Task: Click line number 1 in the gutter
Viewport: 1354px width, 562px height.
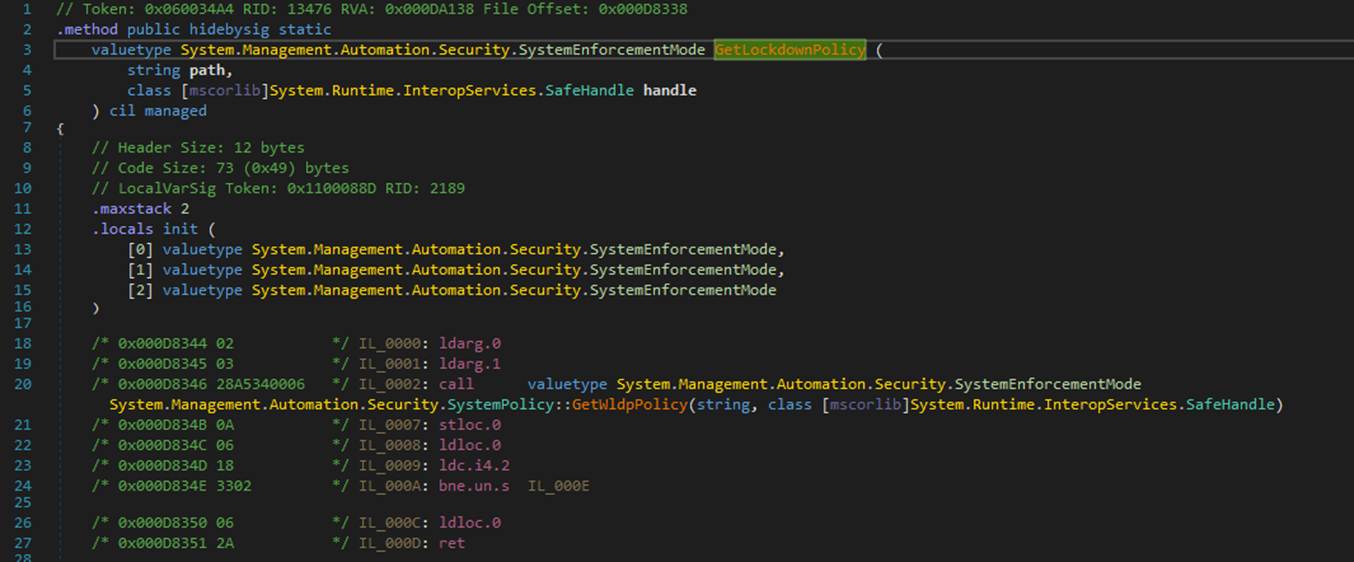Action: tap(27, 9)
